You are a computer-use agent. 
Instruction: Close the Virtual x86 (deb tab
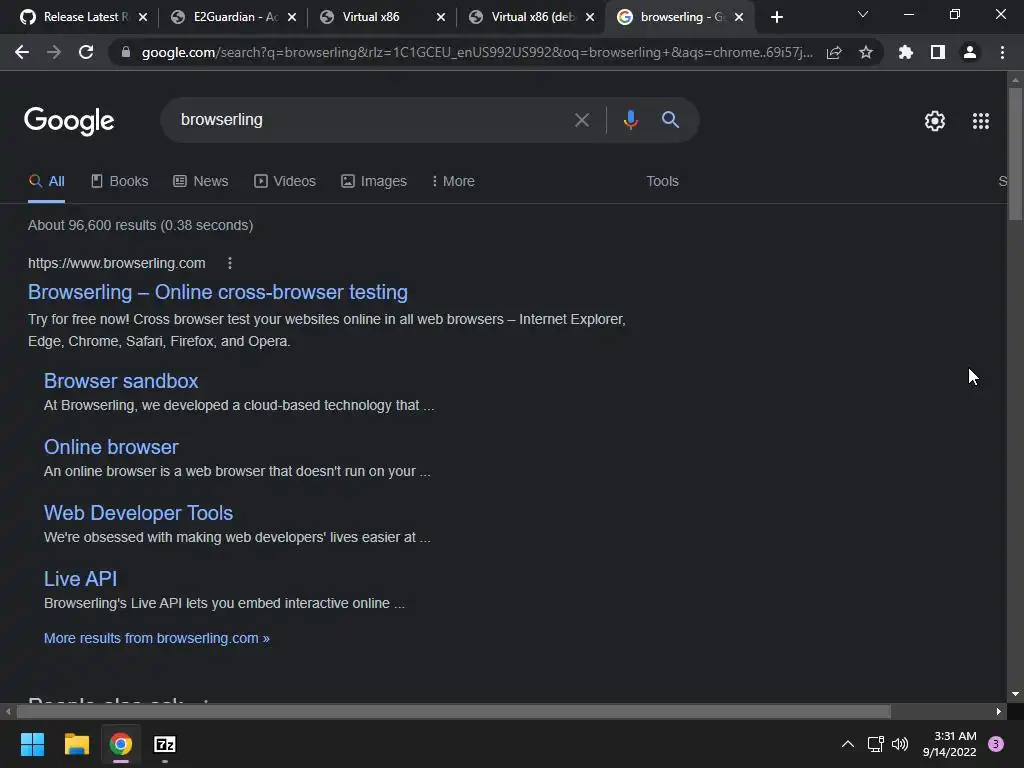tap(590, 17)
